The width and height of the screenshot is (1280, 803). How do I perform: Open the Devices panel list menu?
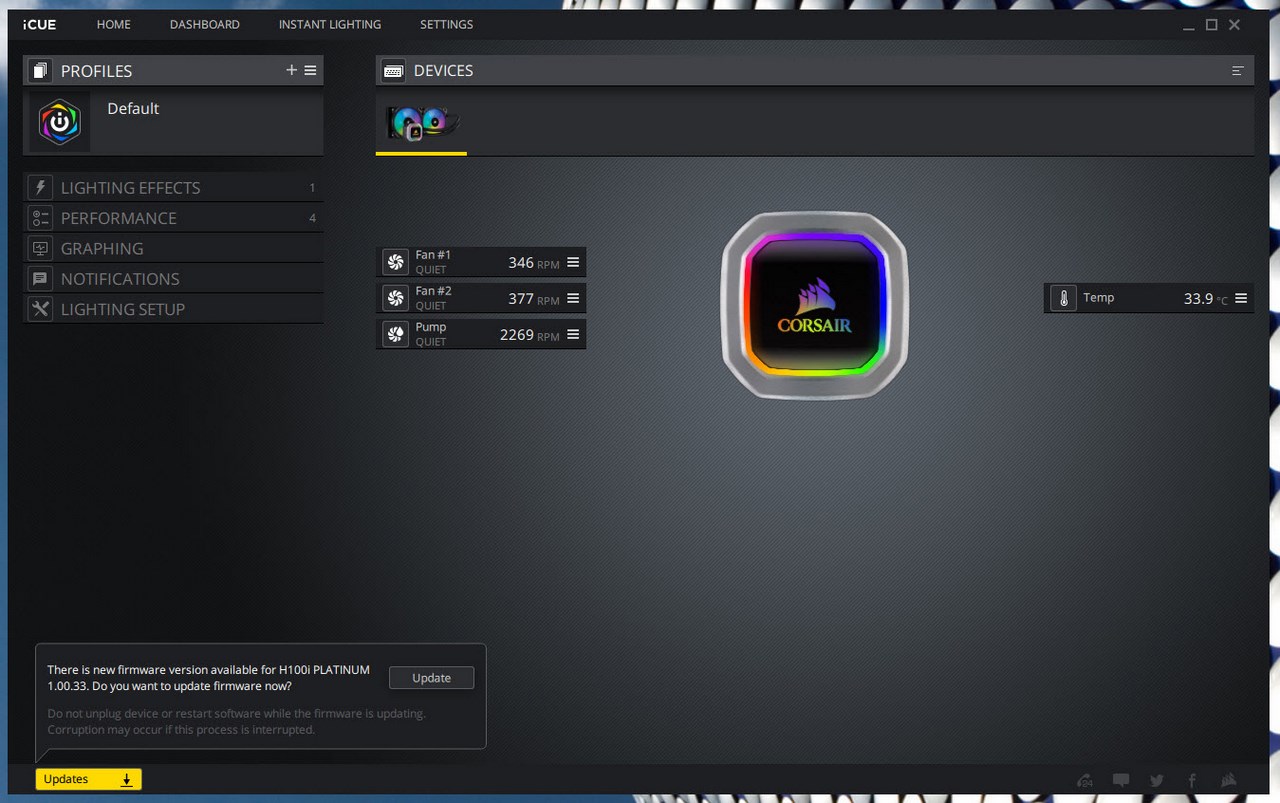(1238, 71)
